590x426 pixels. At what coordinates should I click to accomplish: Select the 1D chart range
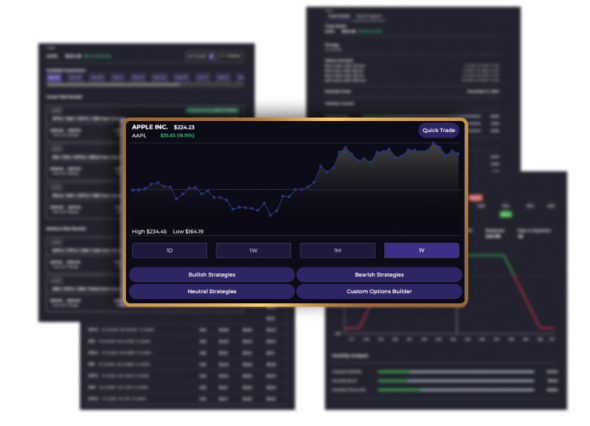point(169,250)
